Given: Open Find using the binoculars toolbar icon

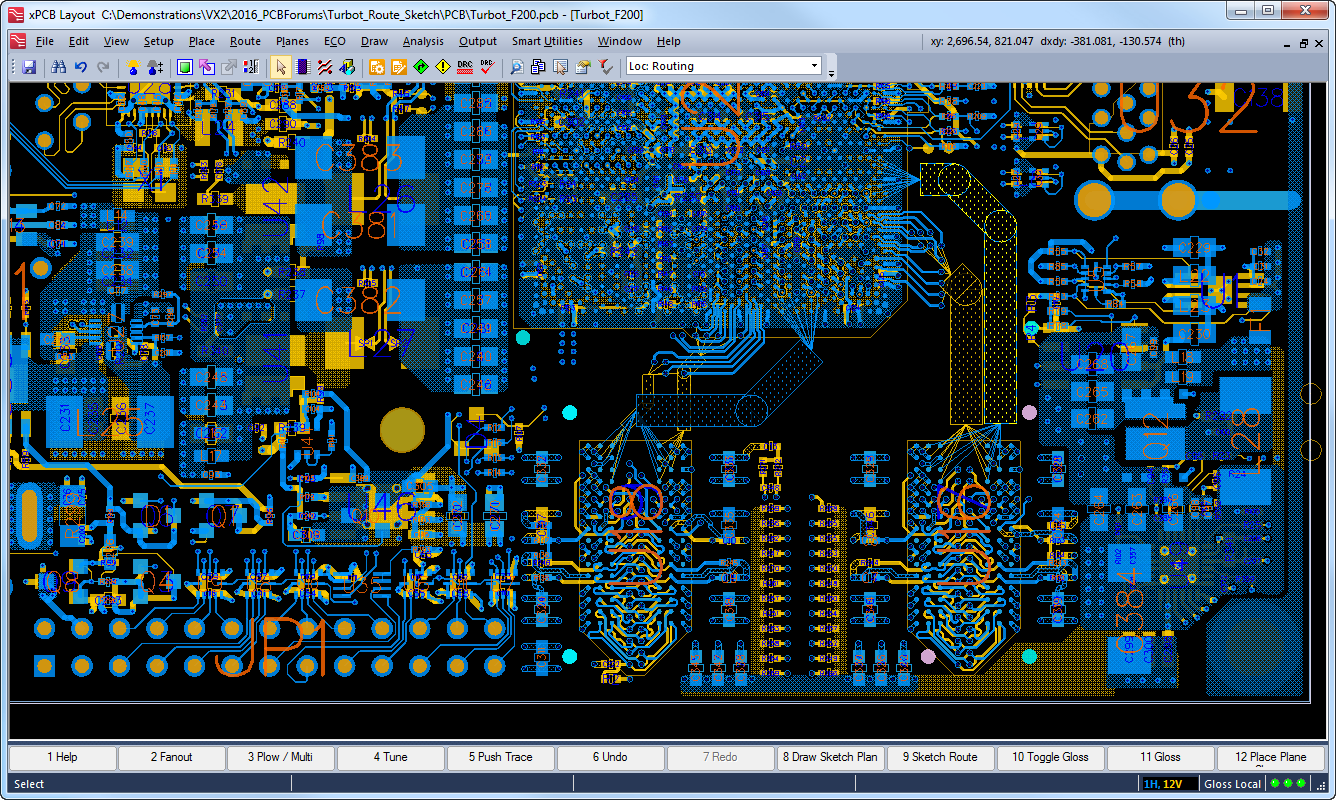Looking at the screenshot, I should (59, 67).
